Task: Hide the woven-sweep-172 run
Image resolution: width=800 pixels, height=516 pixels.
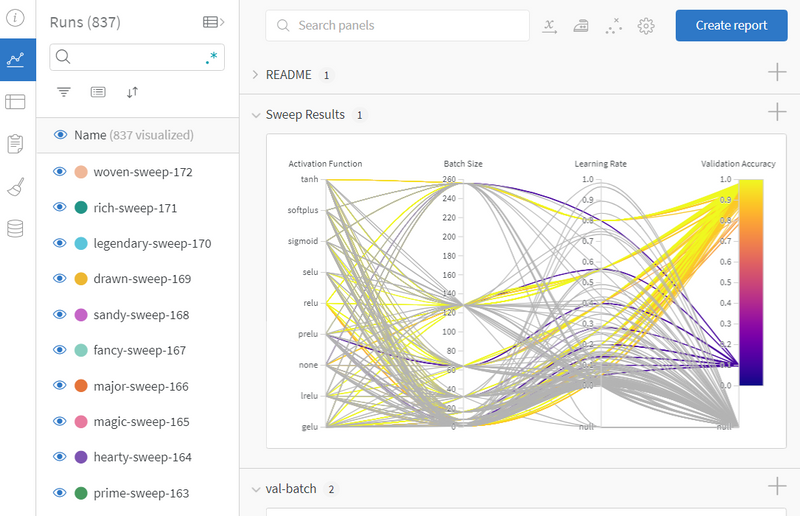Action: 59,172
